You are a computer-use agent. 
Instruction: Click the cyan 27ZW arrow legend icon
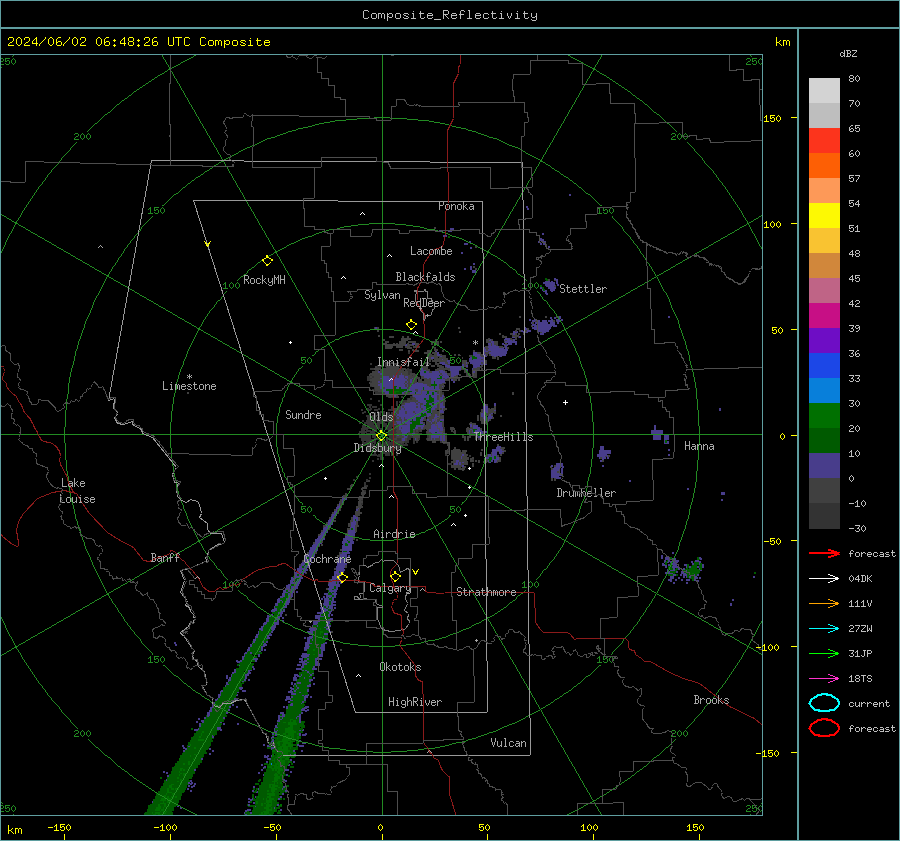tap(824, 629)
